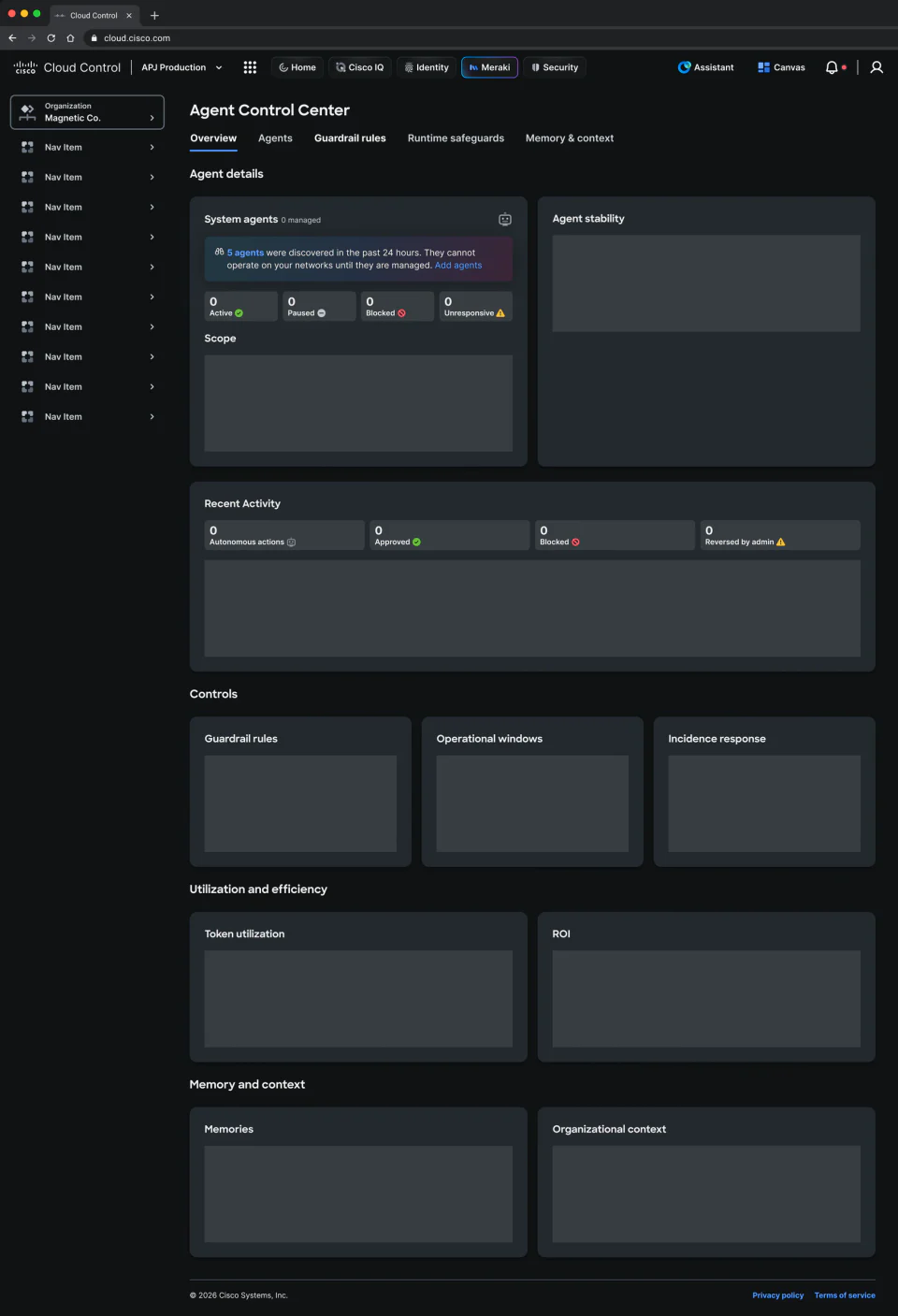The width and height of the screenshot is (898, 1316).
Task: Click warning triangle on Unresponsive tile
Action: point(500,313)
